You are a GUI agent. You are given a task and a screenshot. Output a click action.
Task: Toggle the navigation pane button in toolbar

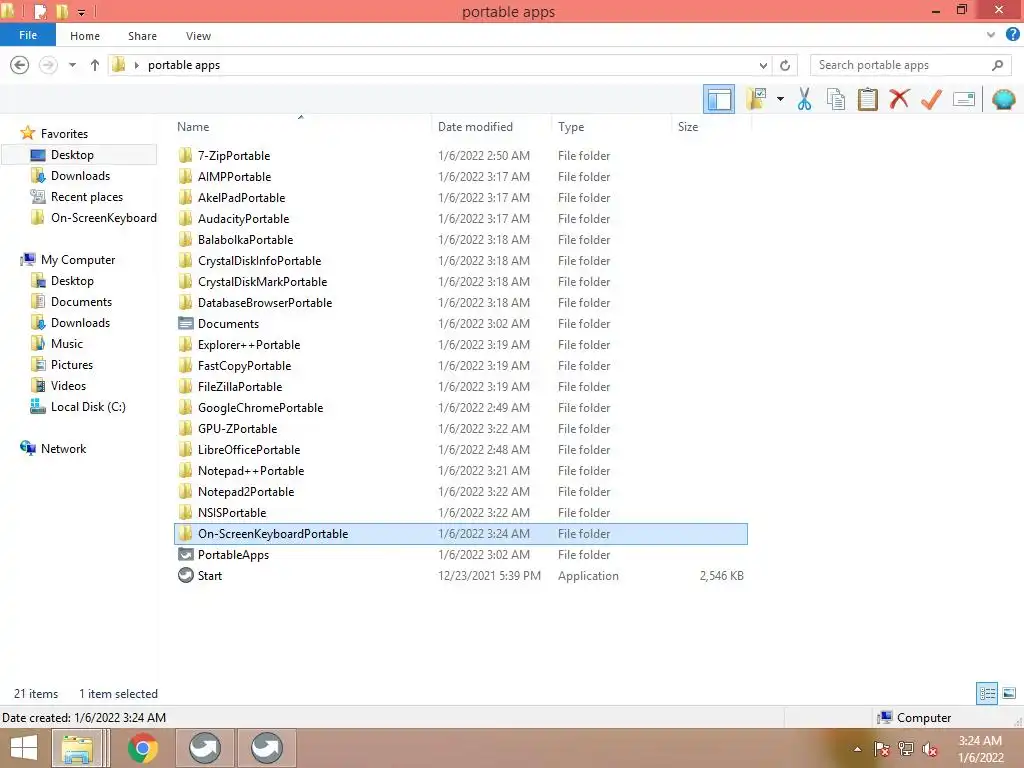[718, 99]
